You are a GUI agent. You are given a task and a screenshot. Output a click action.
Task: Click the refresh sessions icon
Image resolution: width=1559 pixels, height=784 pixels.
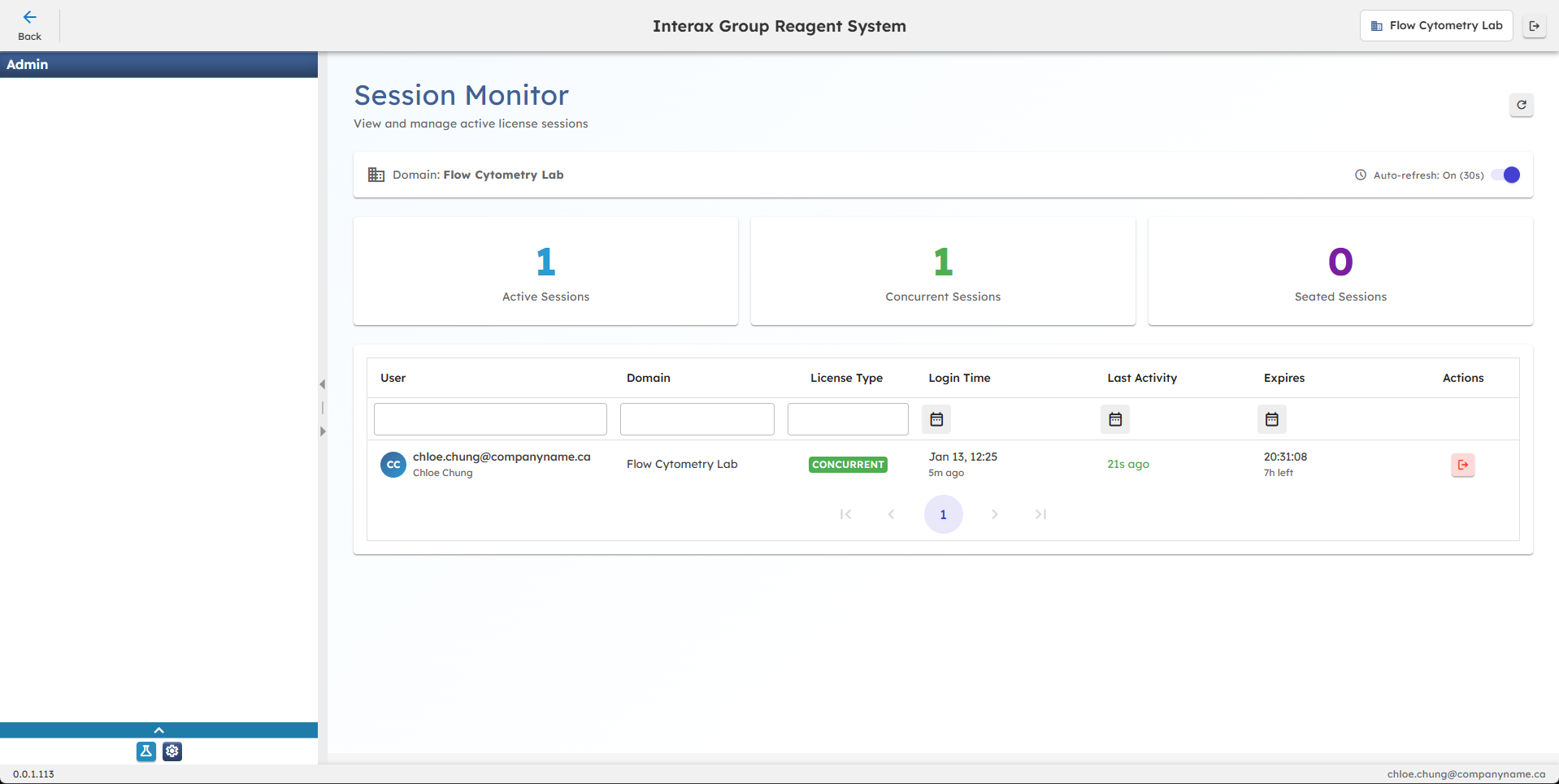click(1521, 105)
